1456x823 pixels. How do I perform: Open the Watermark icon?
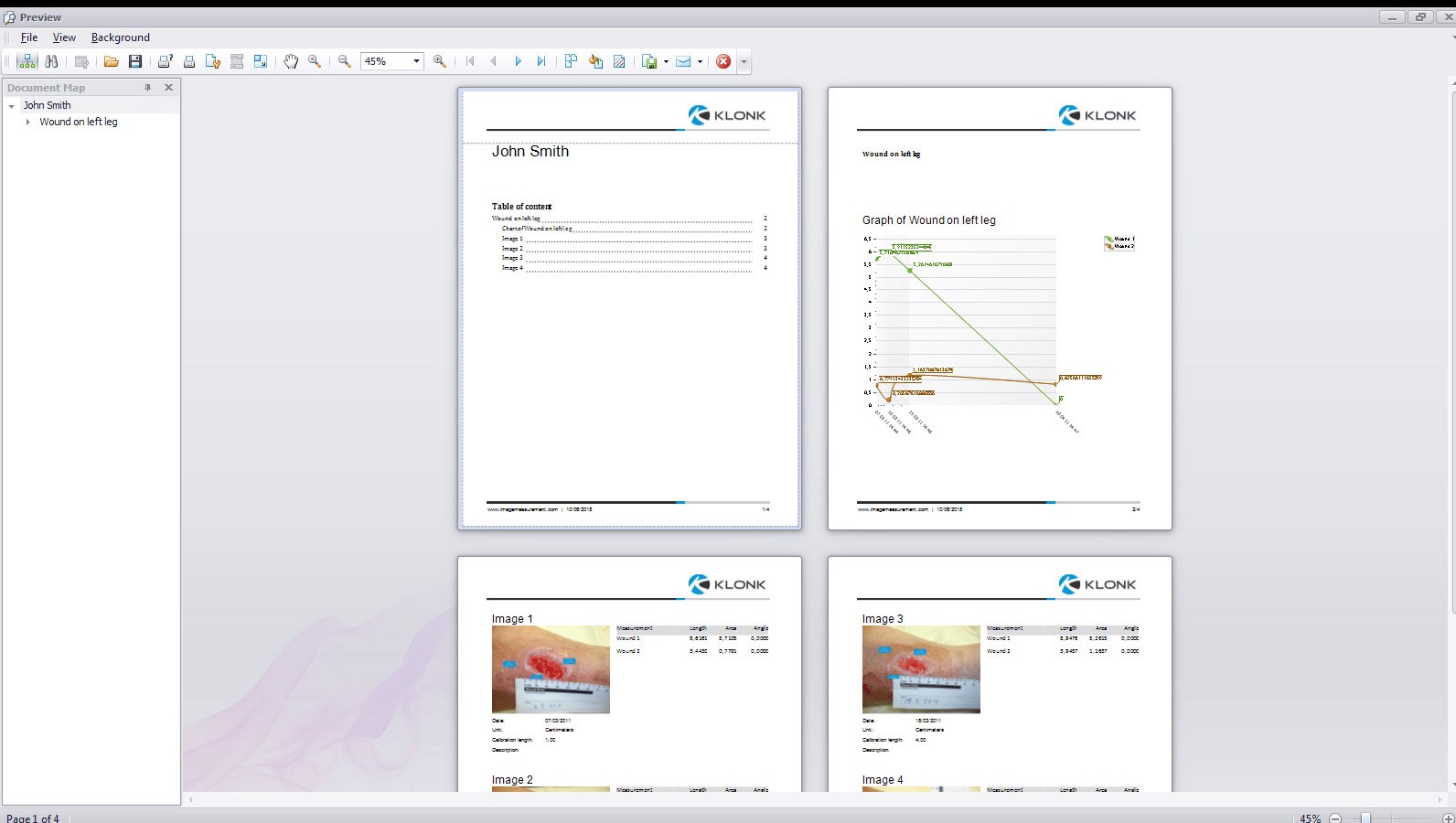(x=619, y=61)
